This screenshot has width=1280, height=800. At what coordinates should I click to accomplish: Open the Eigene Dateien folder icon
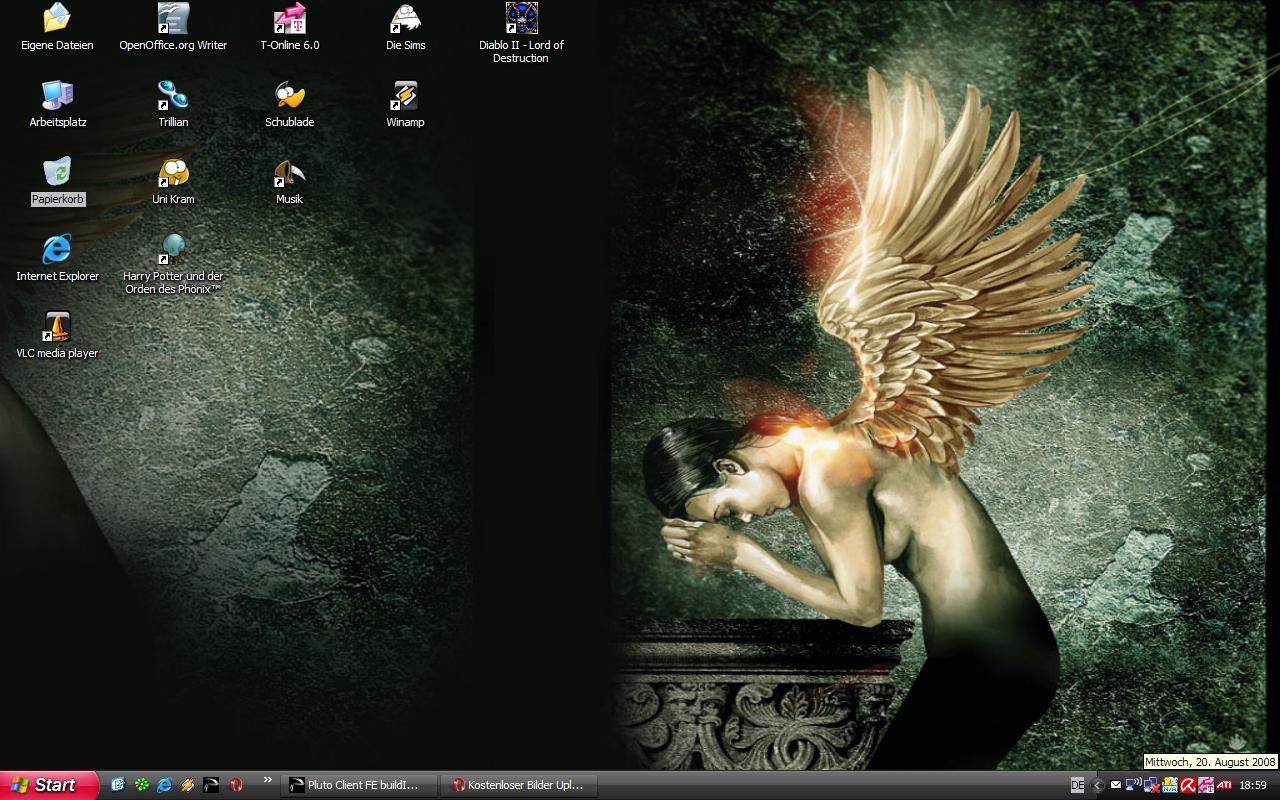57,19
